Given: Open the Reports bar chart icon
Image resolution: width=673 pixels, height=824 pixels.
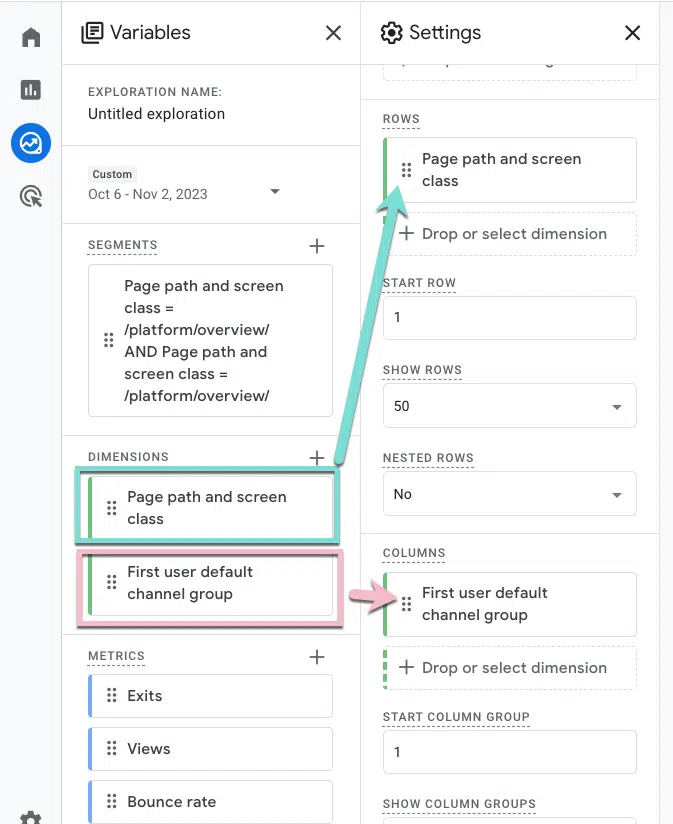Looking at the screenshot, I should [31, 90].
